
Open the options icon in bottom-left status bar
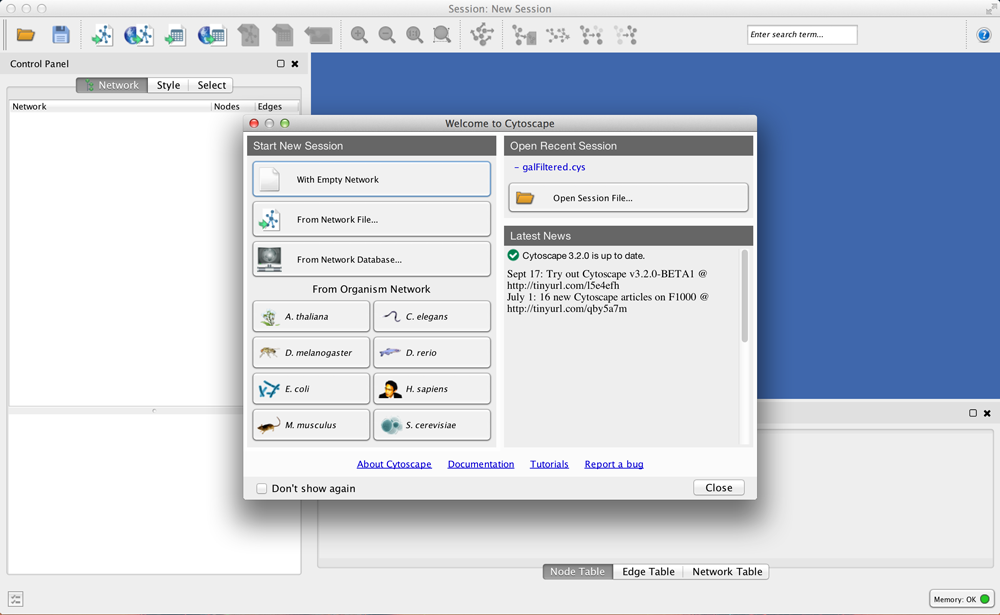(x=16, y=599)
